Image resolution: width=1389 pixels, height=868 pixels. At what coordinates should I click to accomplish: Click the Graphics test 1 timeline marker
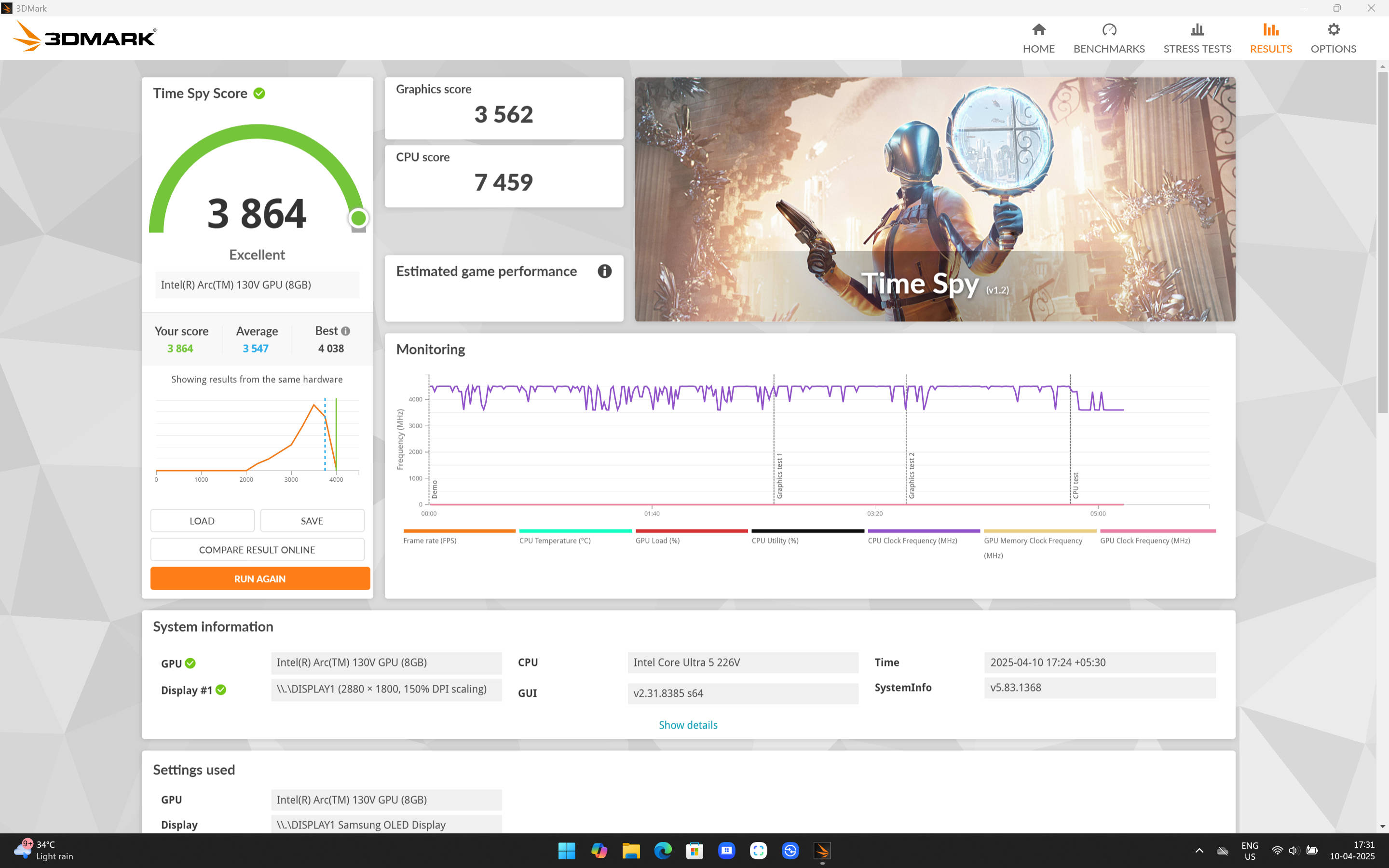[x=779, y=475]
